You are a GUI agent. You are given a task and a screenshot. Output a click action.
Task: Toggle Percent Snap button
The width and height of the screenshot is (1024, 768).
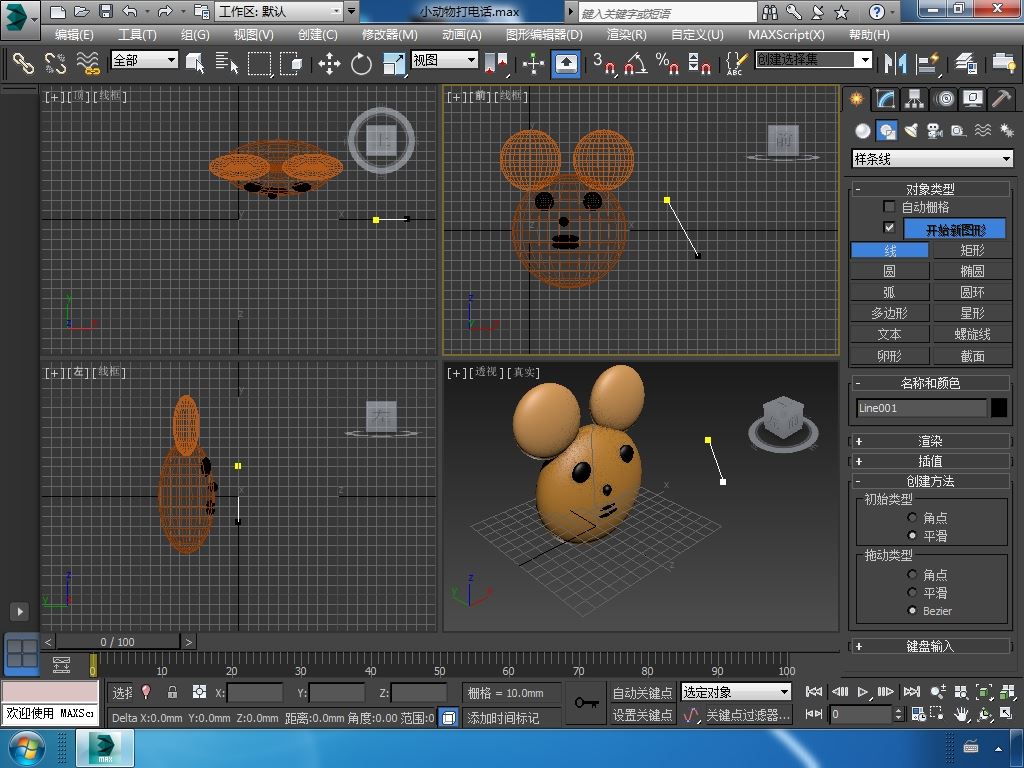pyautogui.click(x=667, y=63)
